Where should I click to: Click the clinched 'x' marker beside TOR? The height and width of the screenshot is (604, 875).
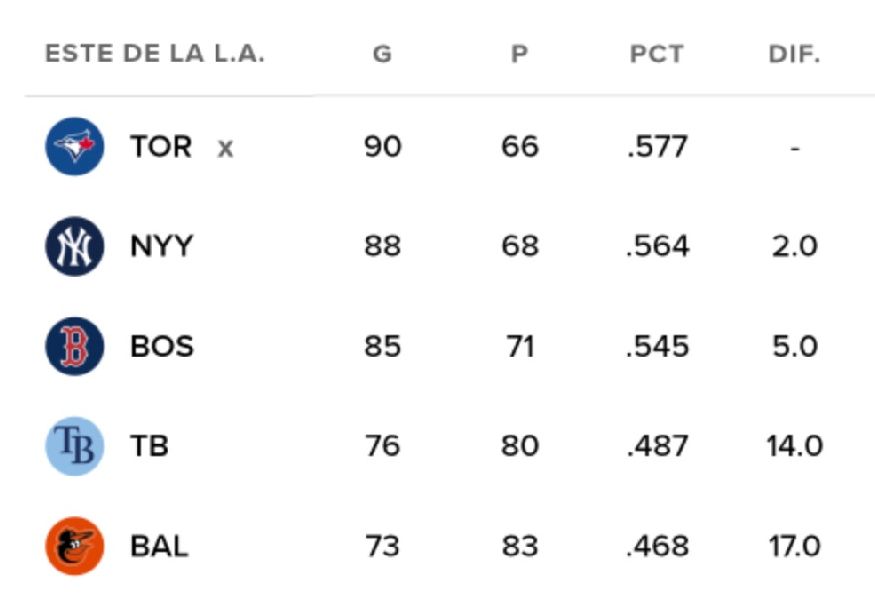point(226,149)
